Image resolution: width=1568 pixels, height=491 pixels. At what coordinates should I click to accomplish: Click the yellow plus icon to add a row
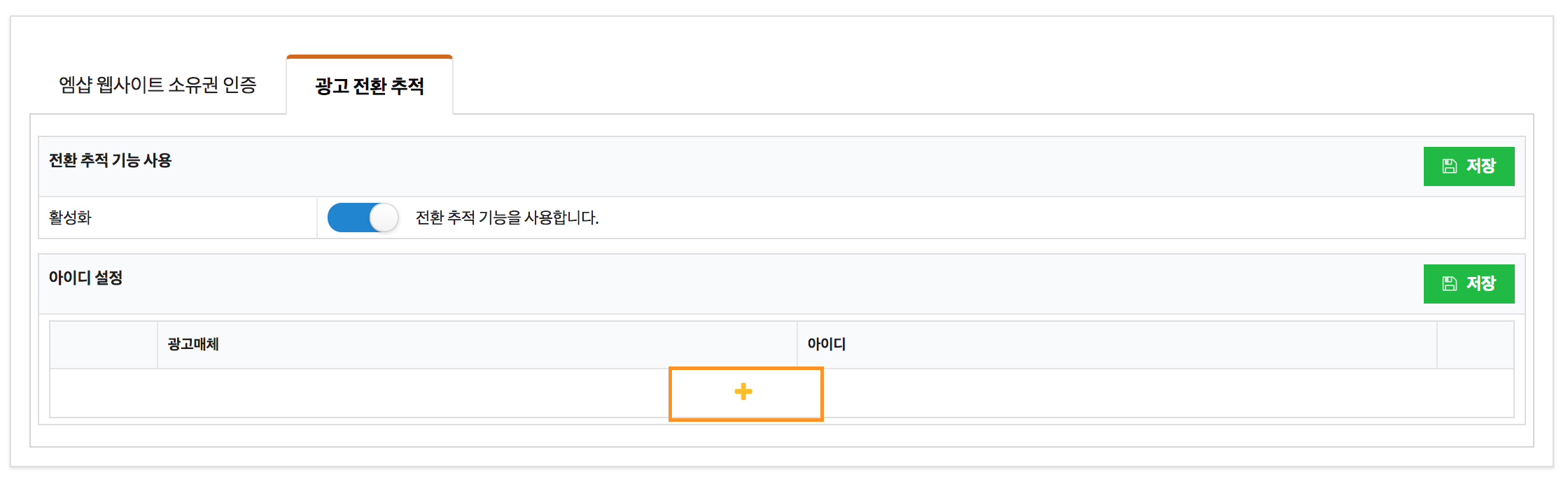[x=743, y=392]
